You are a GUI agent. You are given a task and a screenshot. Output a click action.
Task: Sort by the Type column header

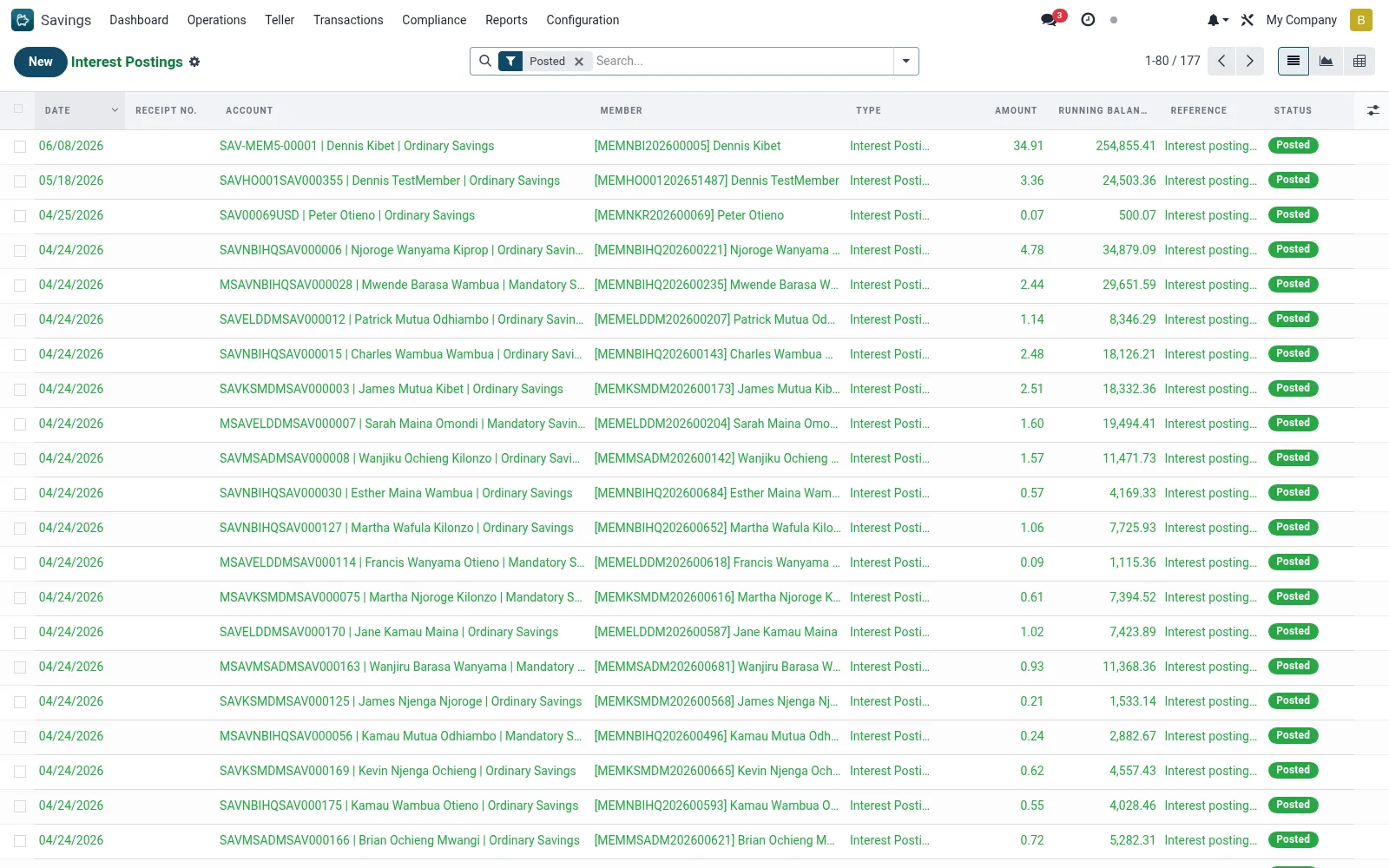868,110
